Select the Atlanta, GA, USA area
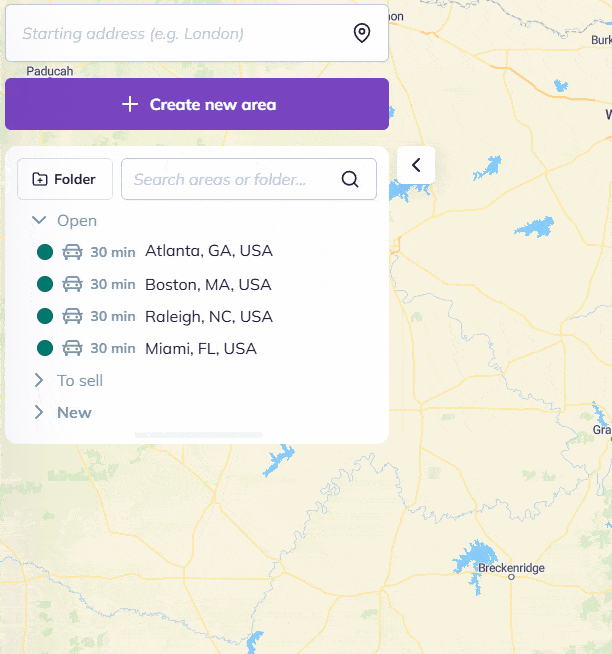Viewport: 612px width, 654px height. click(209, 251)
